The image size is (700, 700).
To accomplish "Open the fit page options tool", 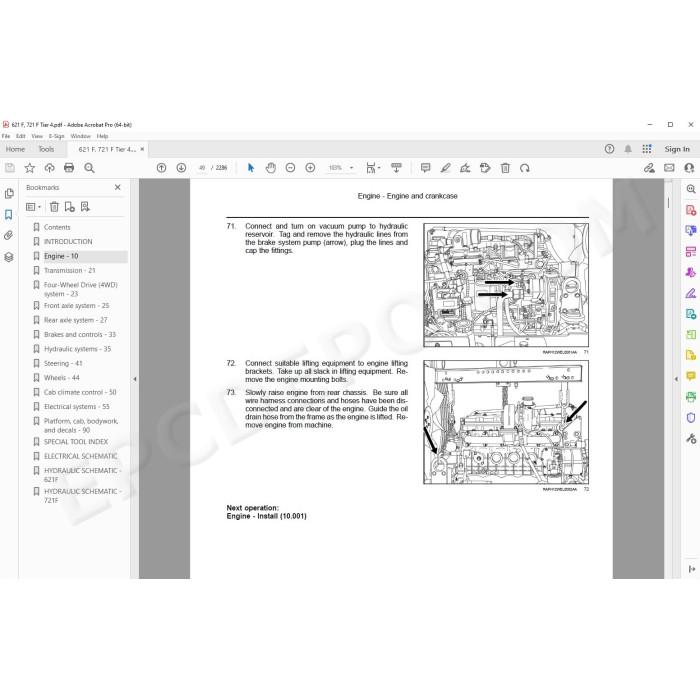I will click(373, 168).
